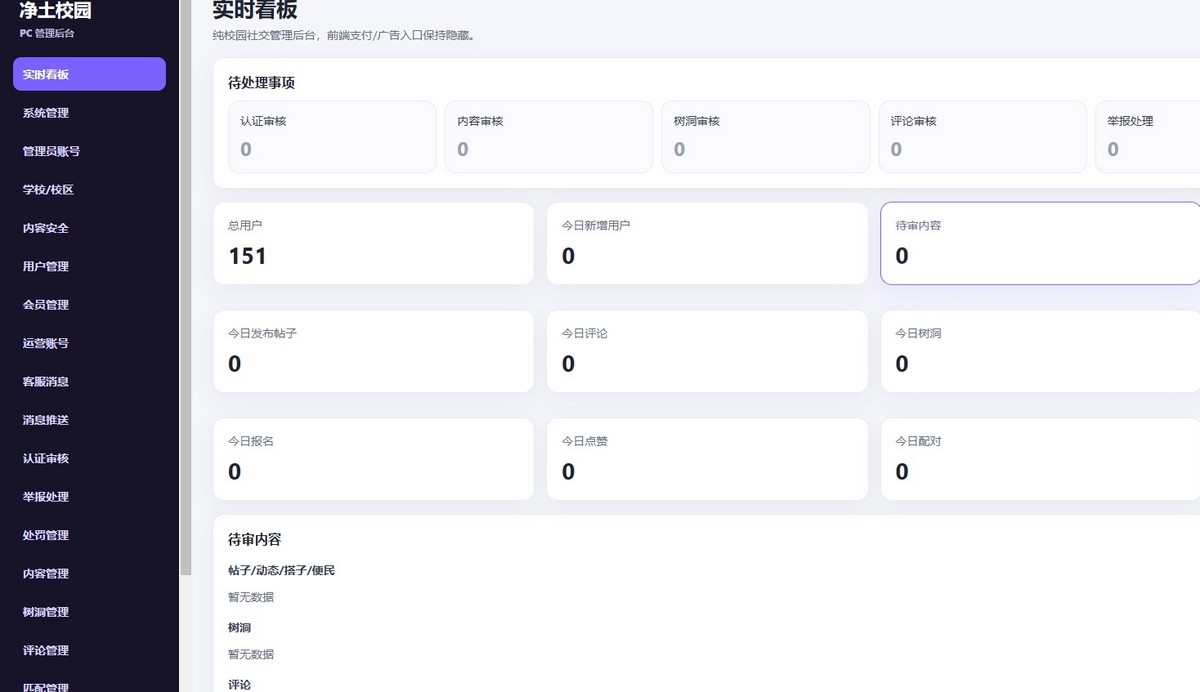The image size is (1200, 692).
Task: Click the 举报处理 pending card
Action: pos(1148,136)
